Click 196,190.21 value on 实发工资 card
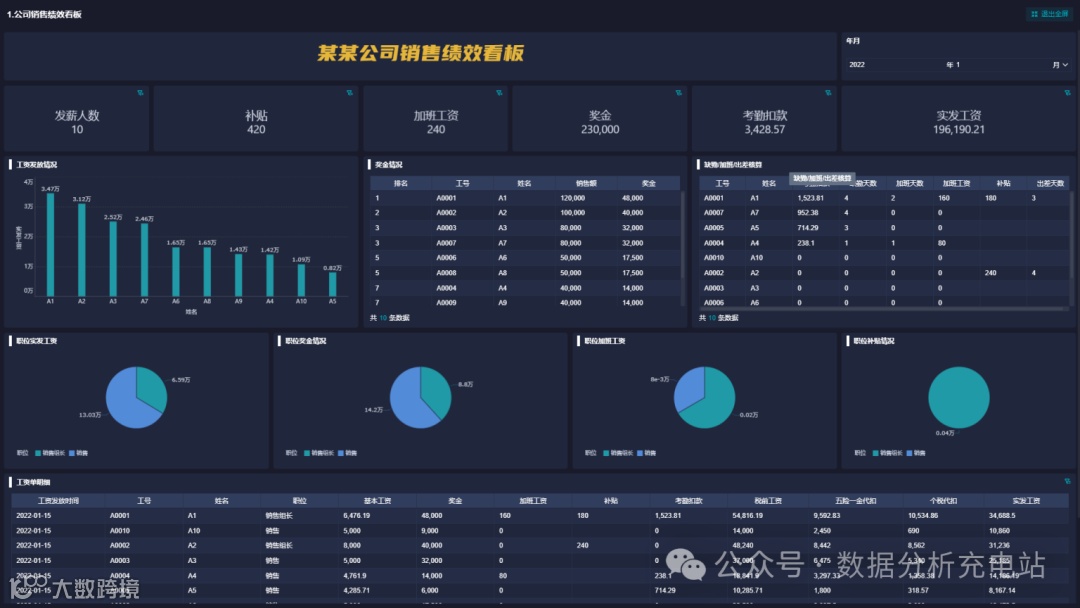Image resolution: width=1080 pixels, height=608 pixels. coord(959,129)
